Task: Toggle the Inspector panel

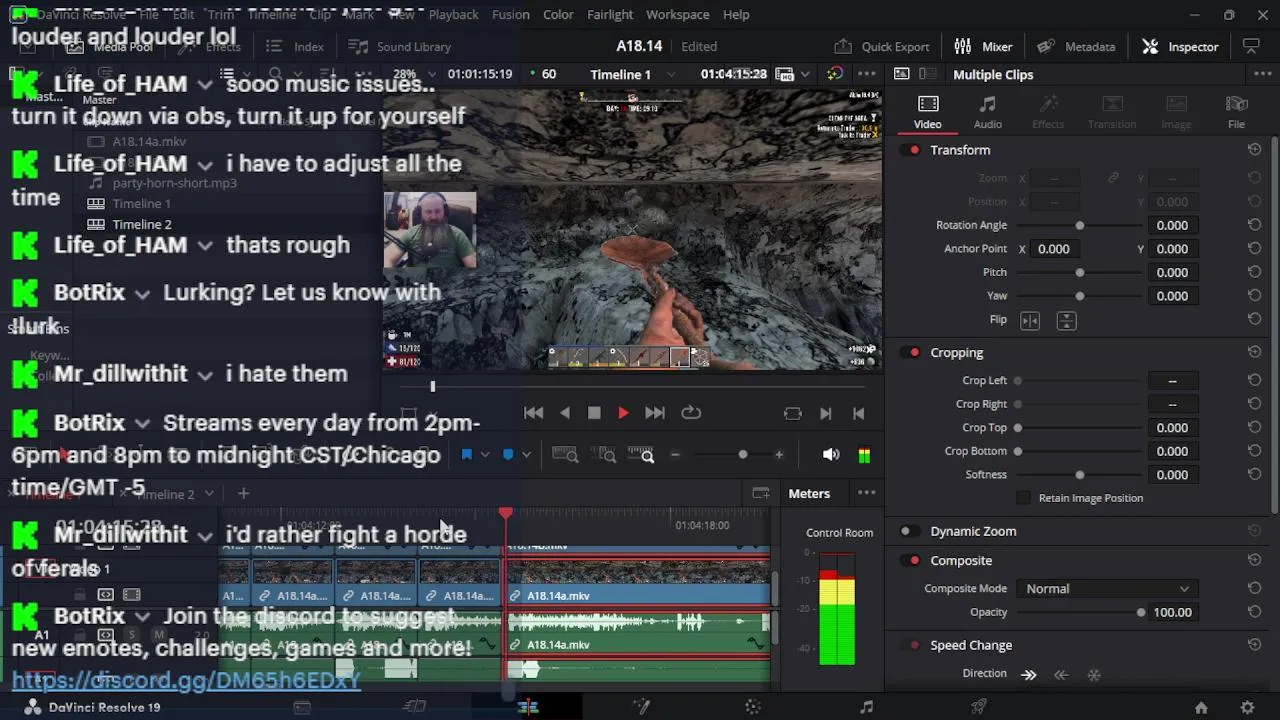Action: coord(1180,46)
